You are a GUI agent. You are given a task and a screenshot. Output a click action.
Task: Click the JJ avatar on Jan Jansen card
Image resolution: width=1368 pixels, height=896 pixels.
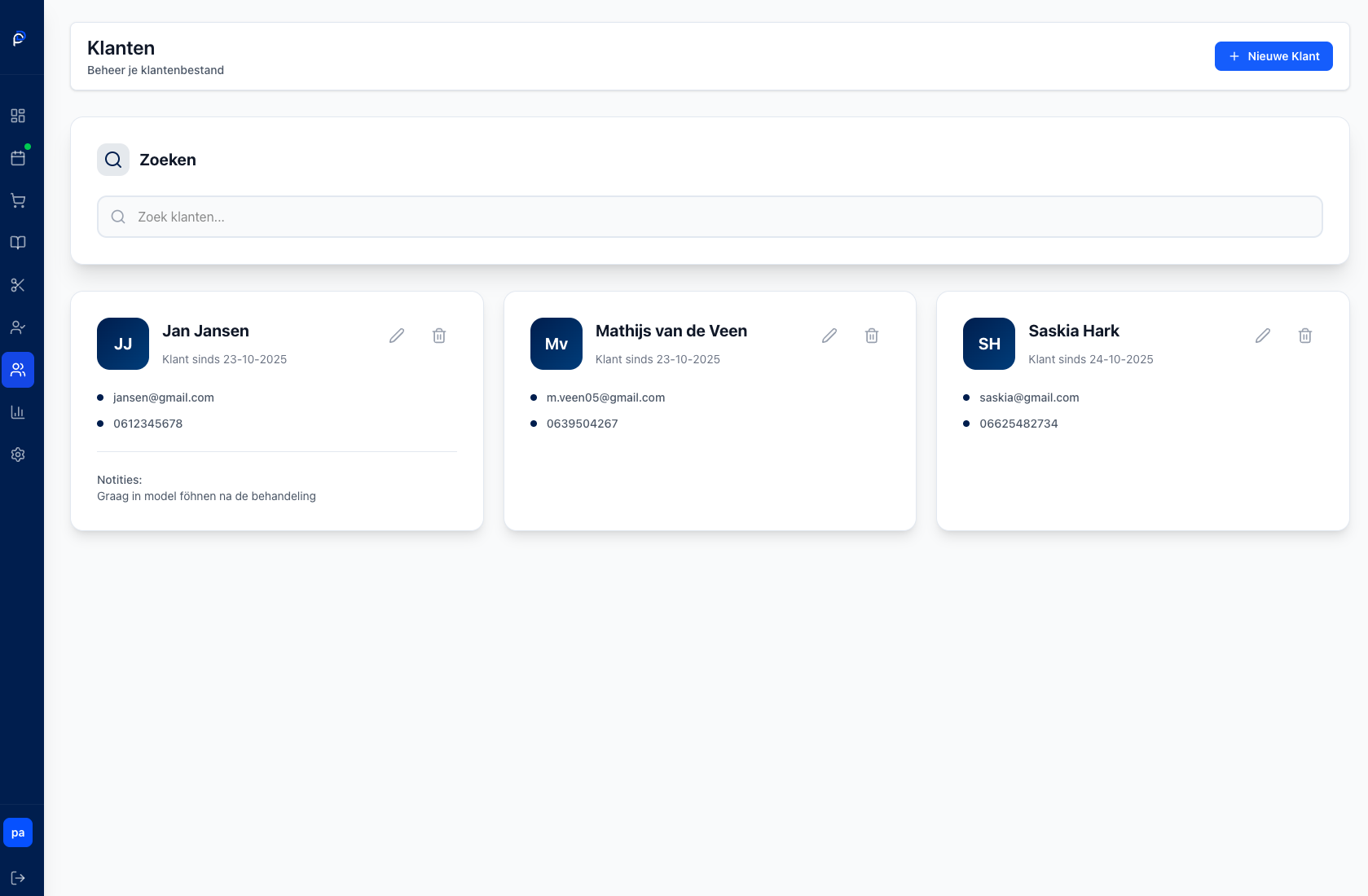point(123,344)
